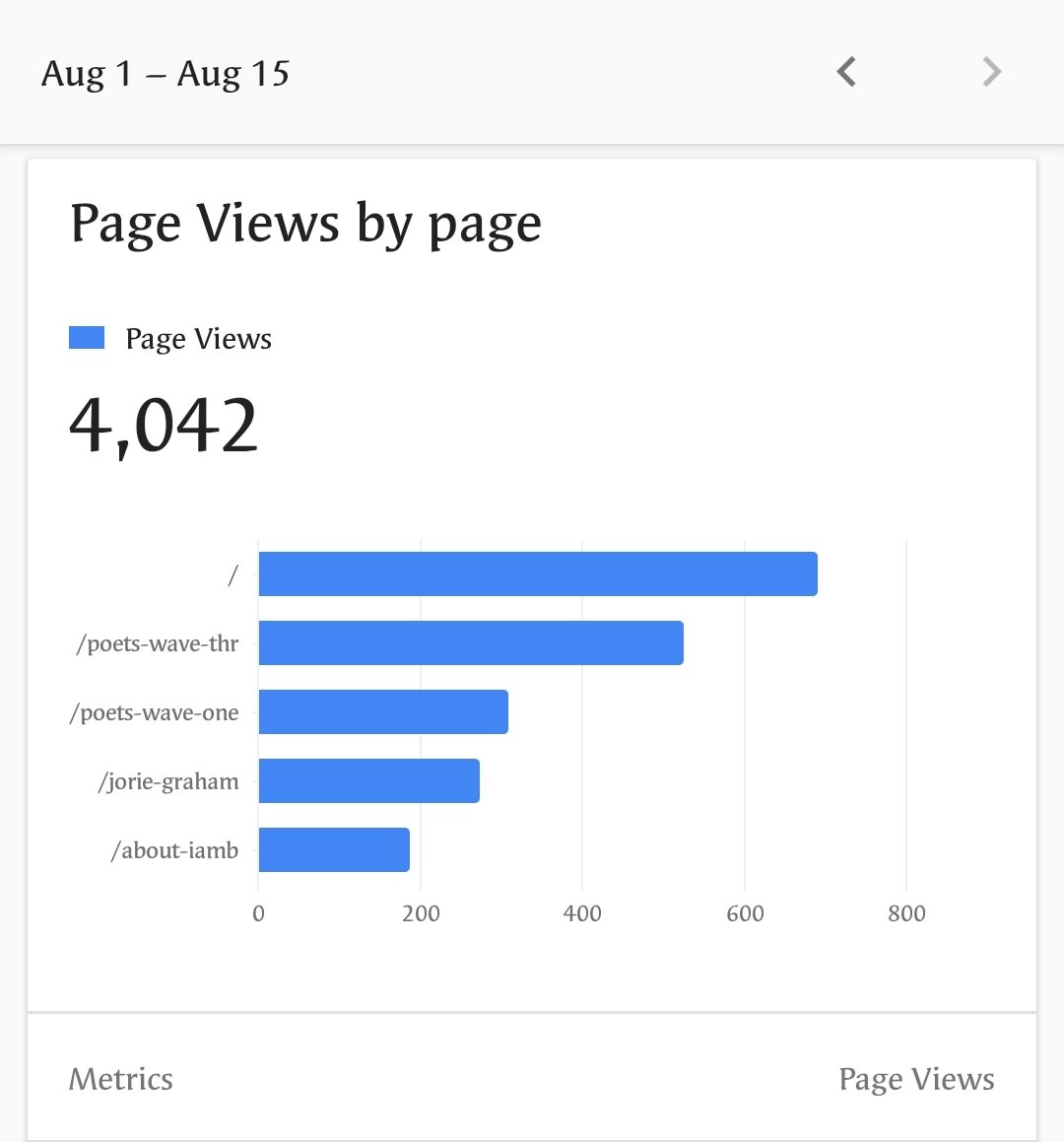The height and width of the screenshot is (1142, 1064).
Task: Click the Page Views legend label
Action: [197, 339]
